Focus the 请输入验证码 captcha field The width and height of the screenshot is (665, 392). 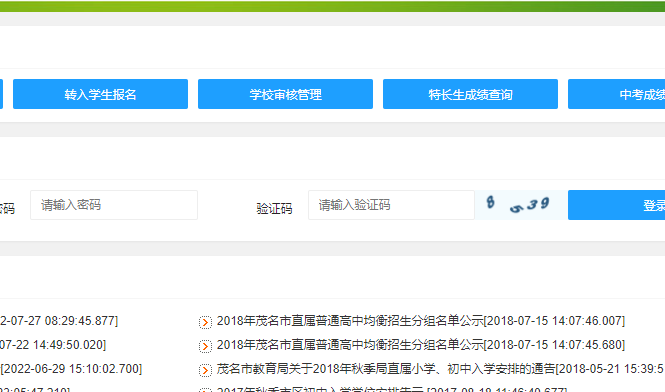391,205
